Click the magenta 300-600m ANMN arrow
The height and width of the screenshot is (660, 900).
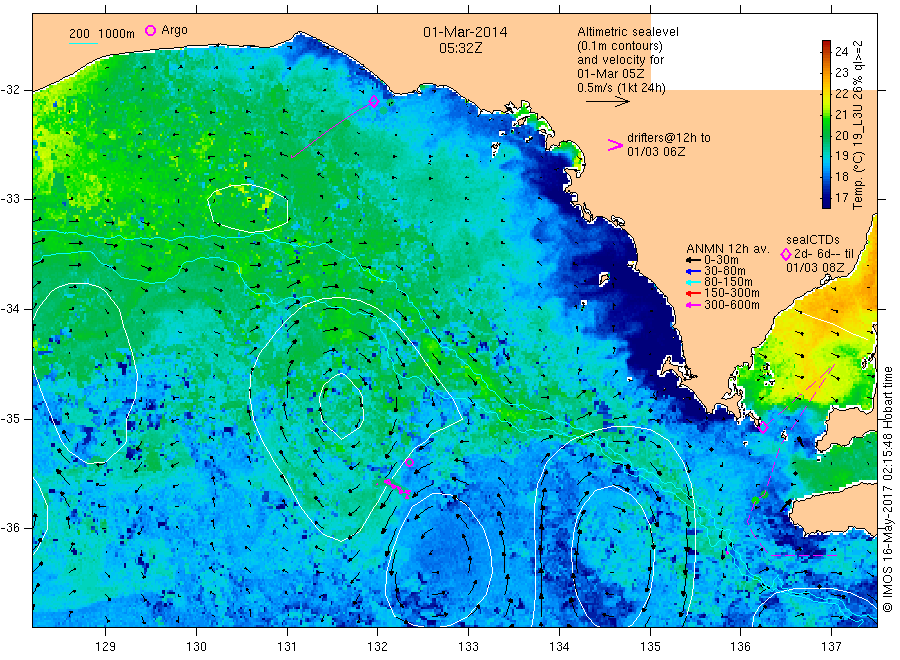pos(693,305)
